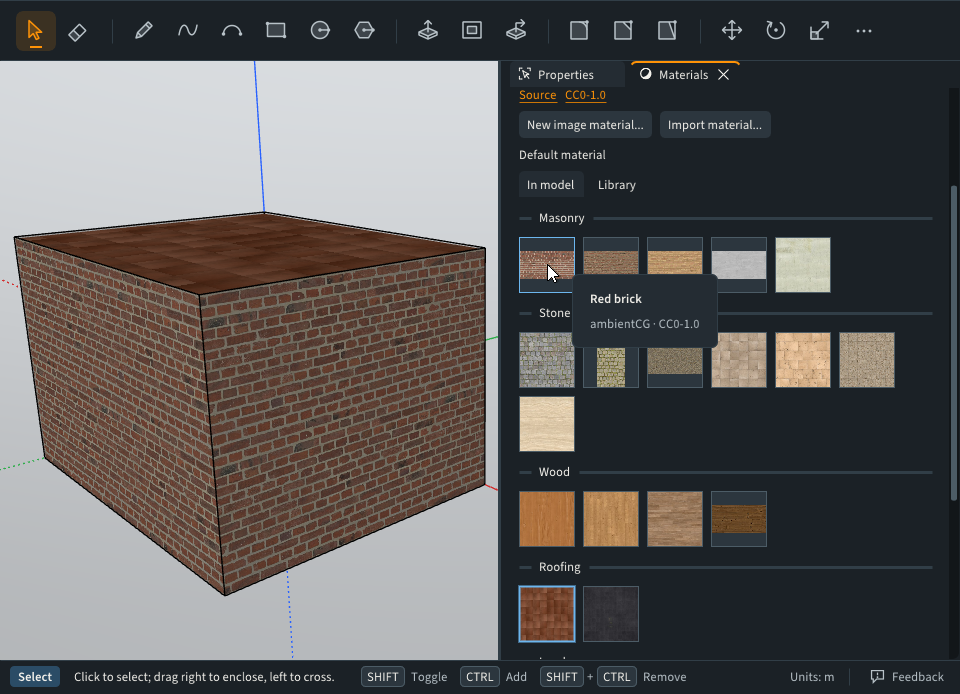
Task: Select the speckled gravel Stone swatch
Action: [867, 360]
